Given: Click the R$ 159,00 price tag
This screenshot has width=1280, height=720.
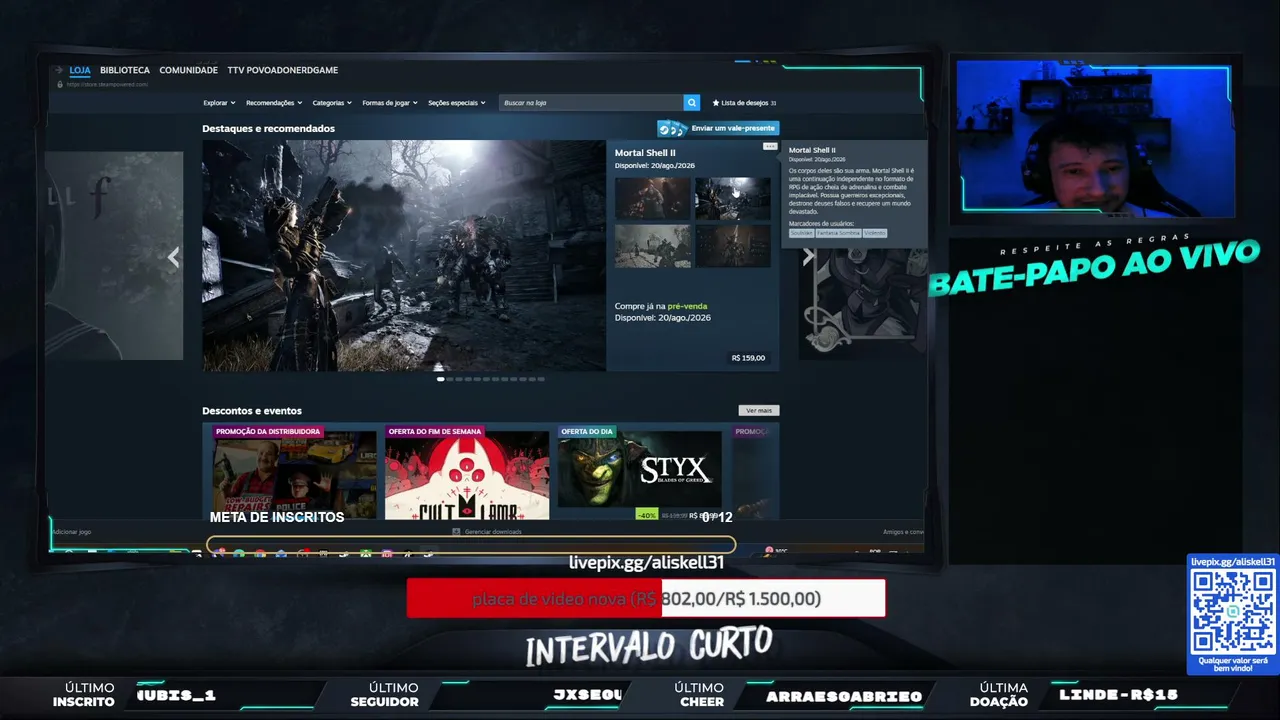Looking at the screenshot, I should click(x=748, y=358).
